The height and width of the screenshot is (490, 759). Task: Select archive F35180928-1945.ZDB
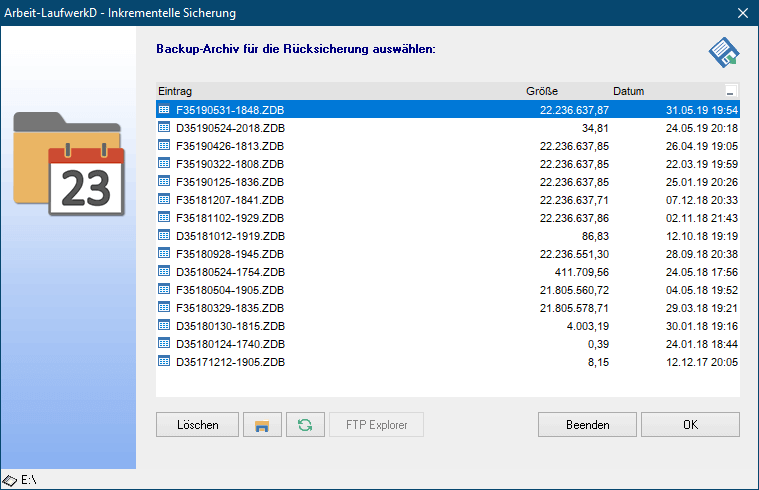click(x=448, y=254)
